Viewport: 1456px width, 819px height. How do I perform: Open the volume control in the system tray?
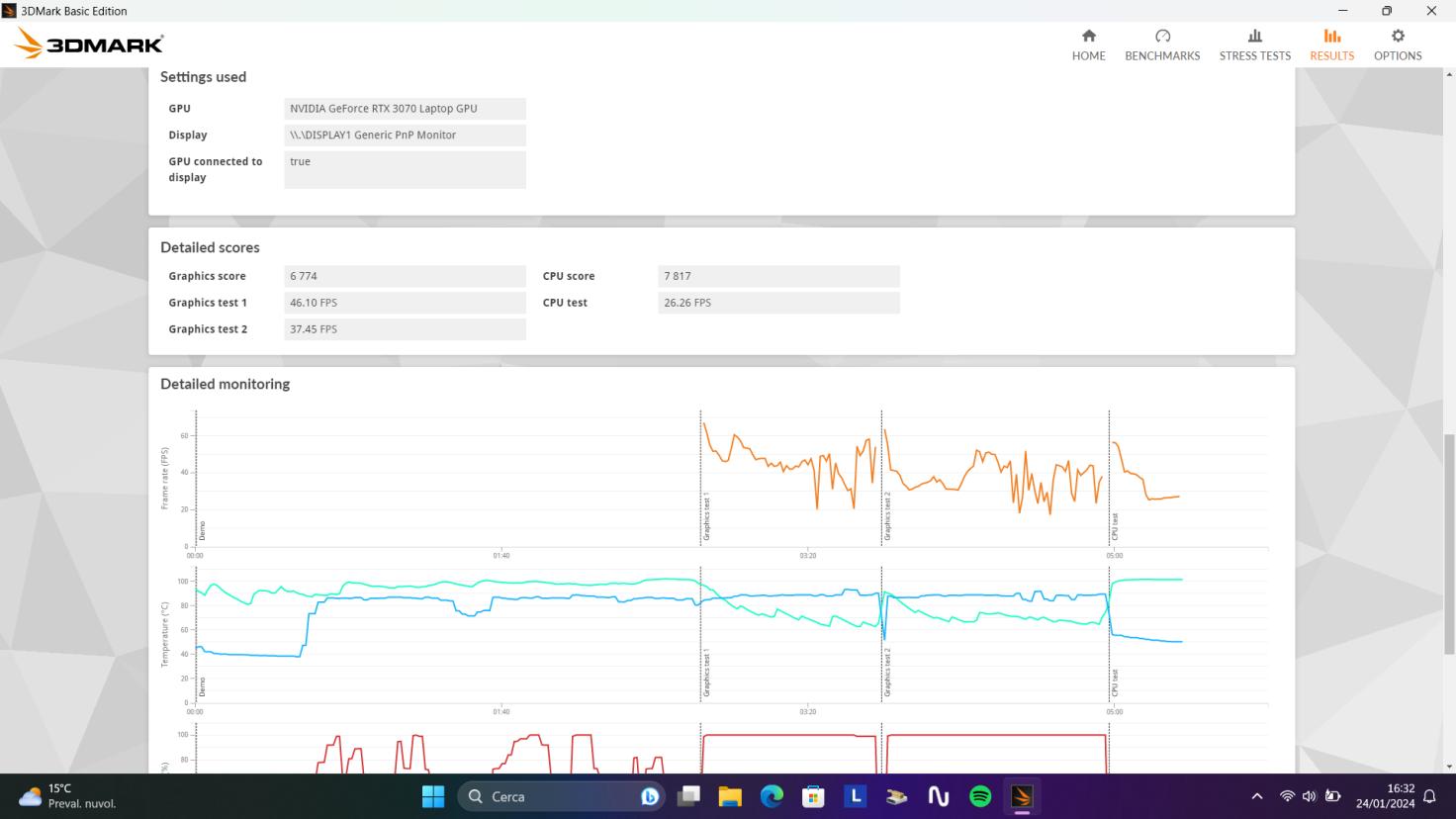click(1309, 796)
